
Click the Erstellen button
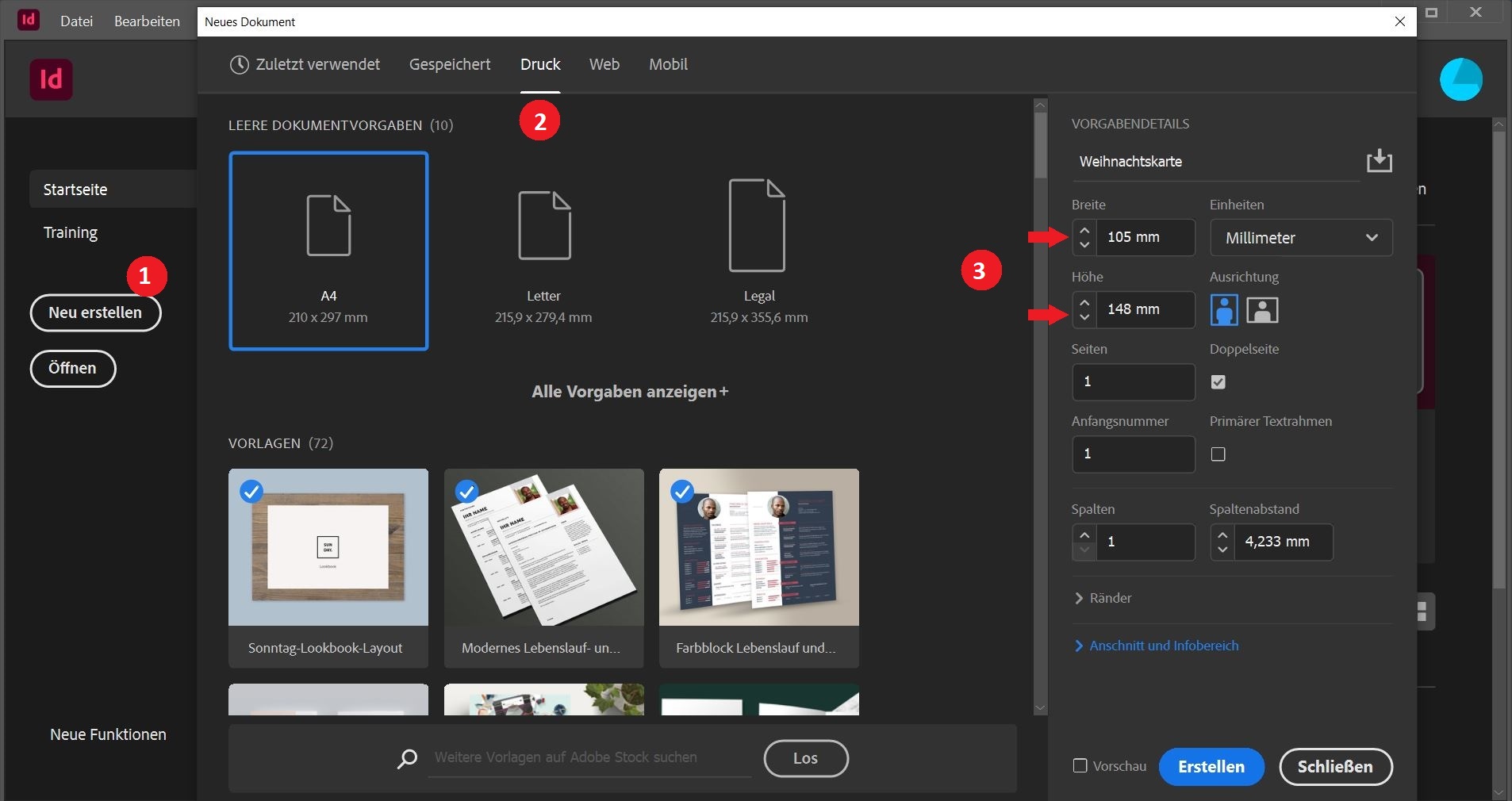(1211, 767)
